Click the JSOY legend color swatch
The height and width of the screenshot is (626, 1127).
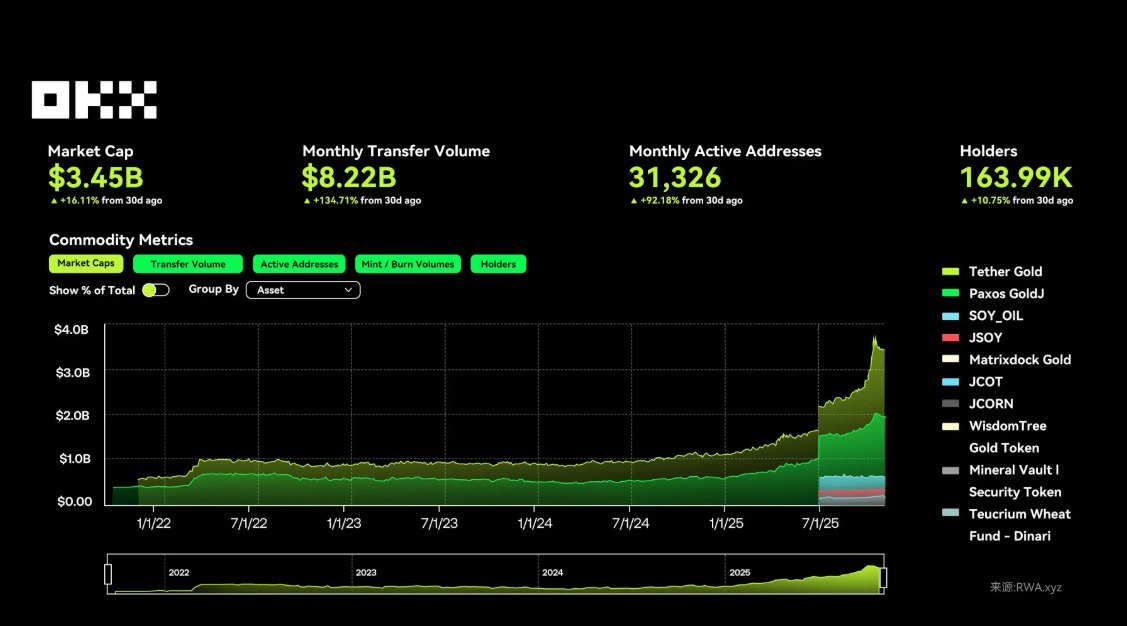point(950,338)
